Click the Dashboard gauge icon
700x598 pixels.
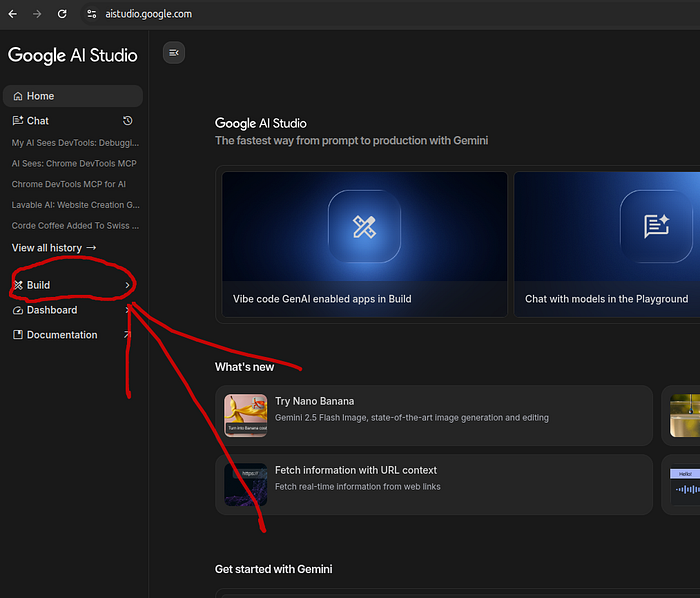18,310
